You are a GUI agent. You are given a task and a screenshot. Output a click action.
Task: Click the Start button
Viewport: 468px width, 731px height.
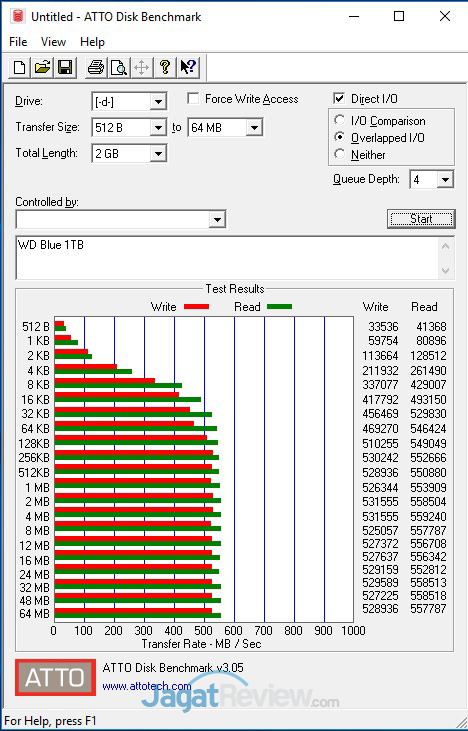coord(421,219)
